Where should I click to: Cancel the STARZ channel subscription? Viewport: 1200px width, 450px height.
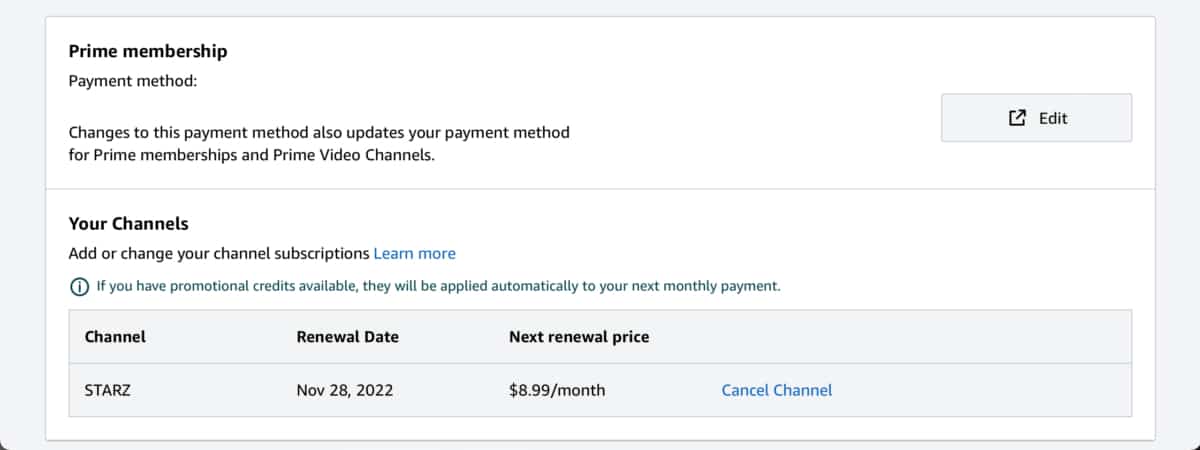(776, 390)
